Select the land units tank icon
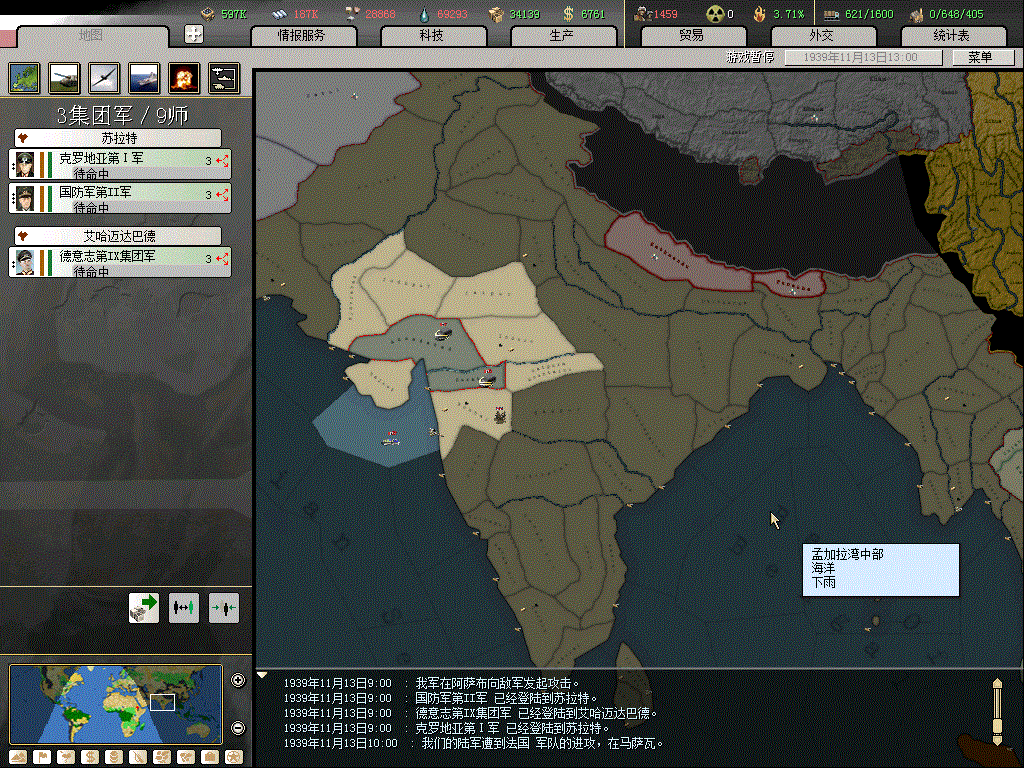 tap(64, 77)
